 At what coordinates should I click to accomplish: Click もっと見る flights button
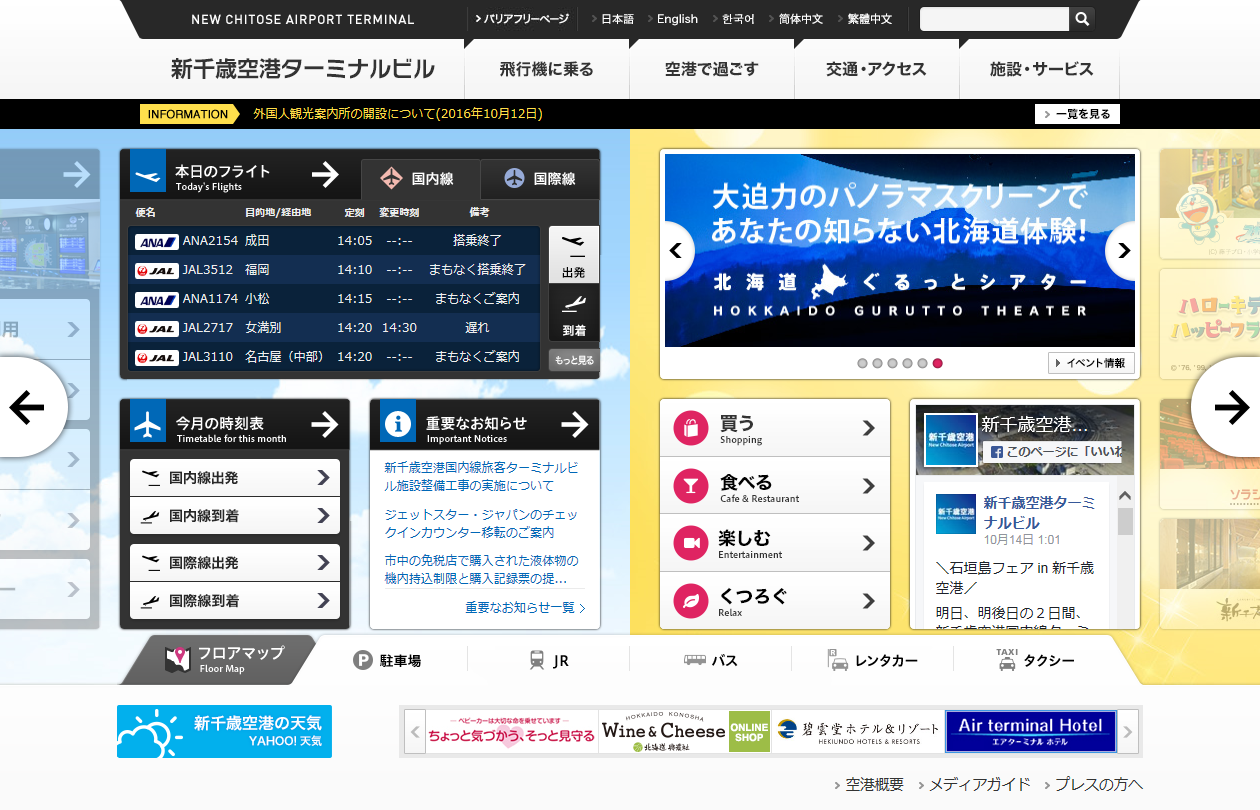point(574,360)
